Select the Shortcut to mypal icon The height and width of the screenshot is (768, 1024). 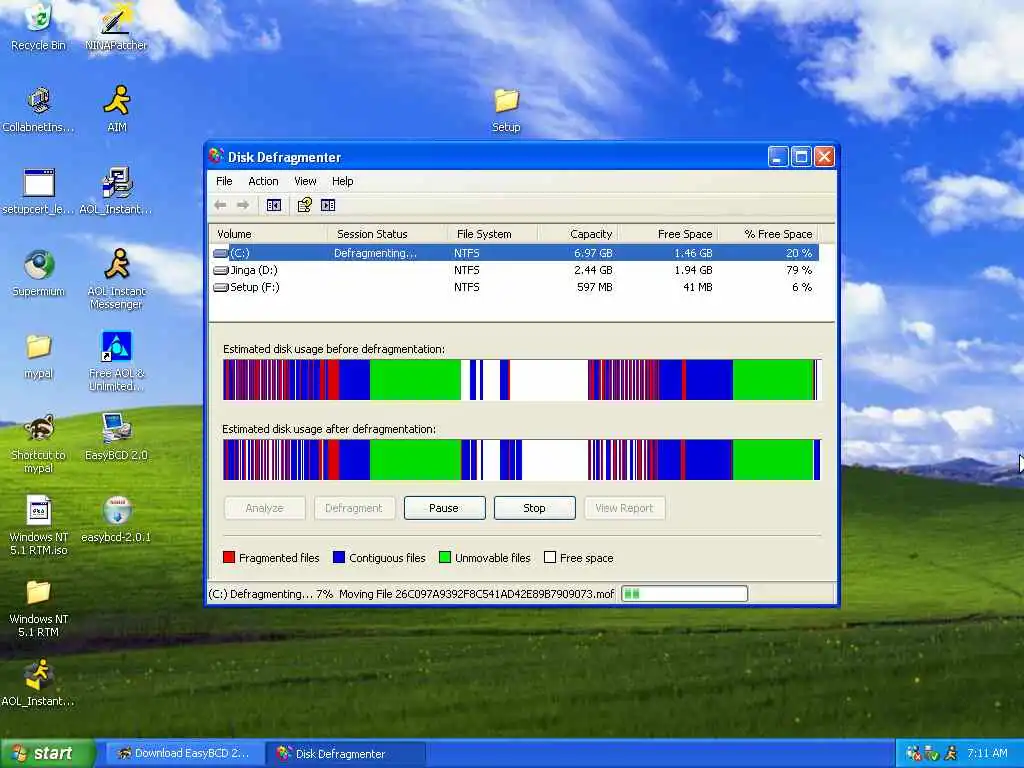tap(39, 443)
